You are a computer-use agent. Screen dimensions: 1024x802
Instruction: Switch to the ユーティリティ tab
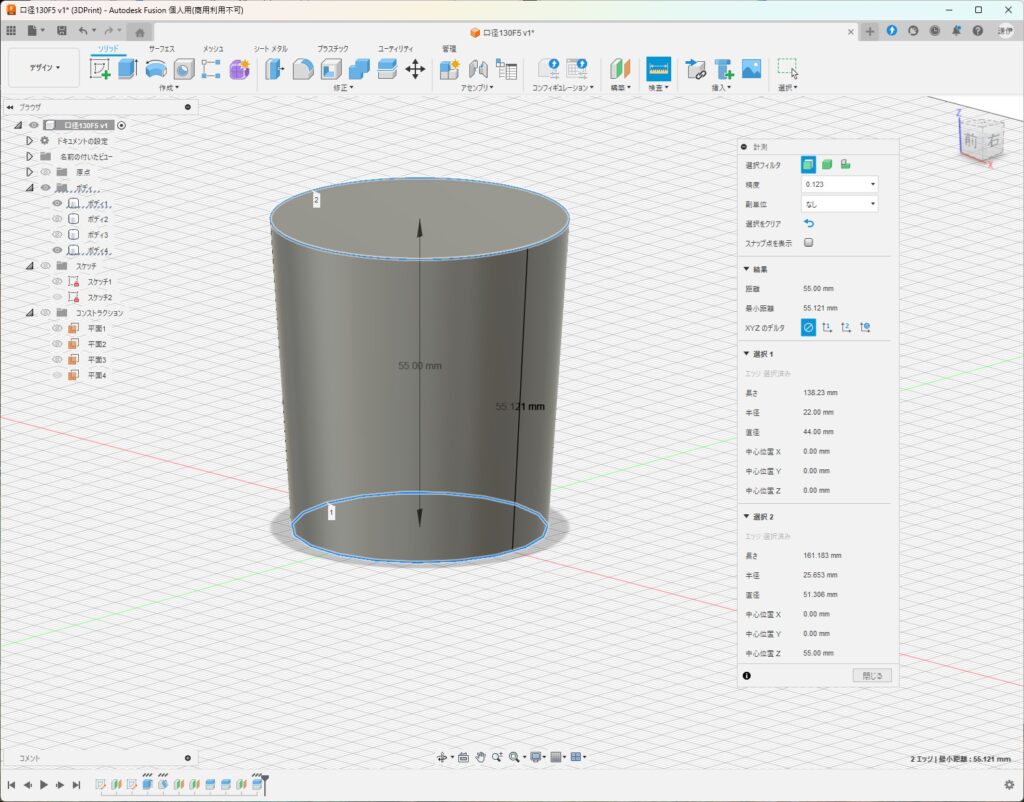click(396, 49)
